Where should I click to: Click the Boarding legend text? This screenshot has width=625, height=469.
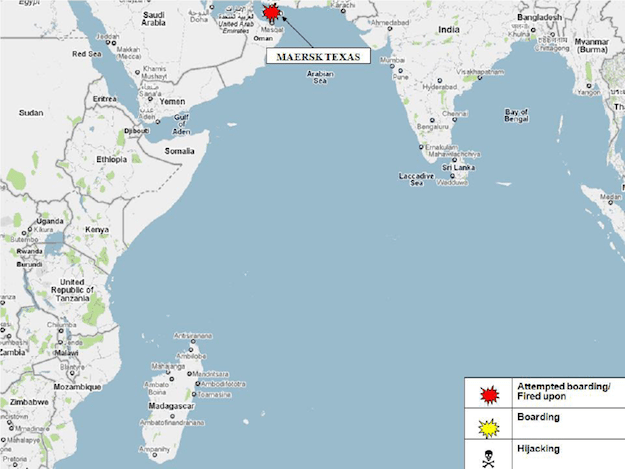[x=538, y=417]
